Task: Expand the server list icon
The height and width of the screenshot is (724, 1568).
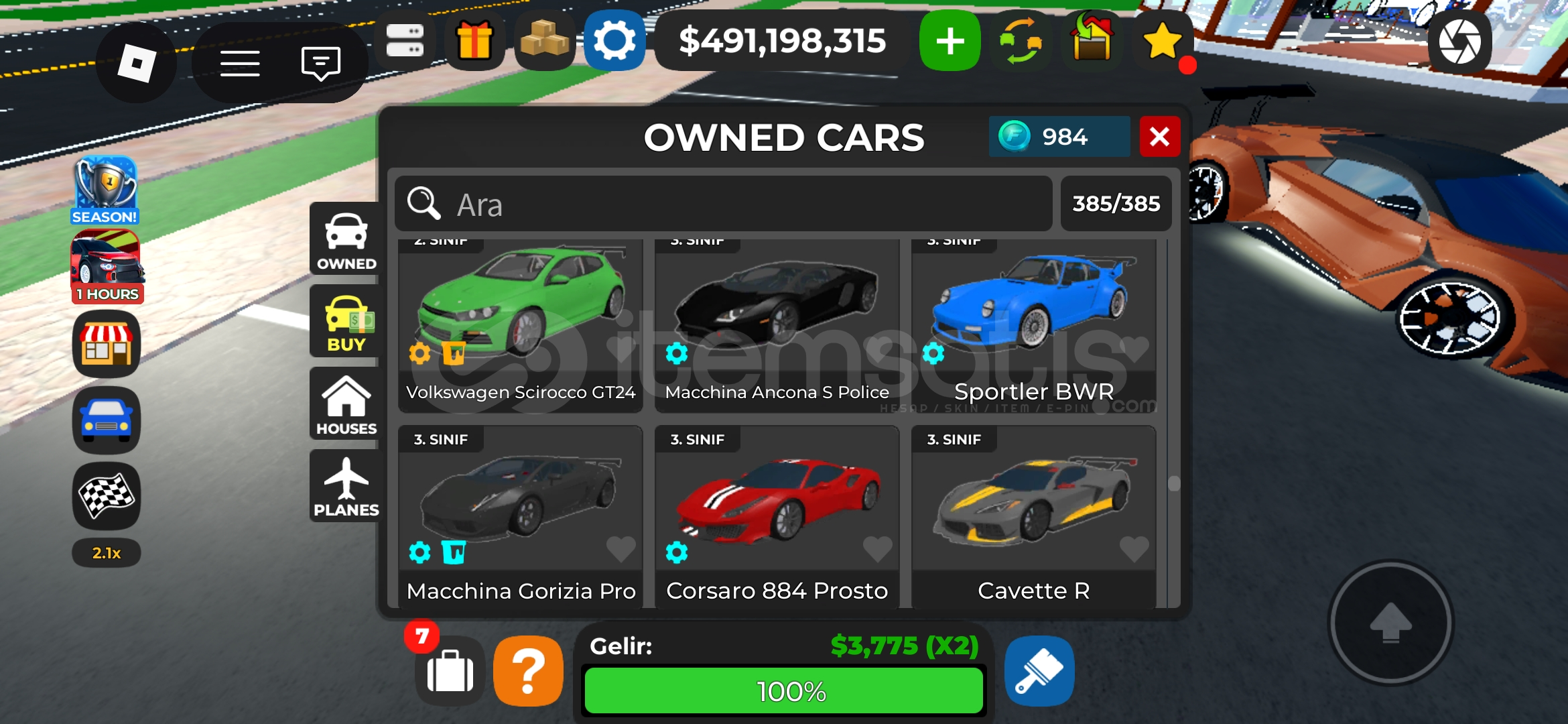Action: coord(405,40)
